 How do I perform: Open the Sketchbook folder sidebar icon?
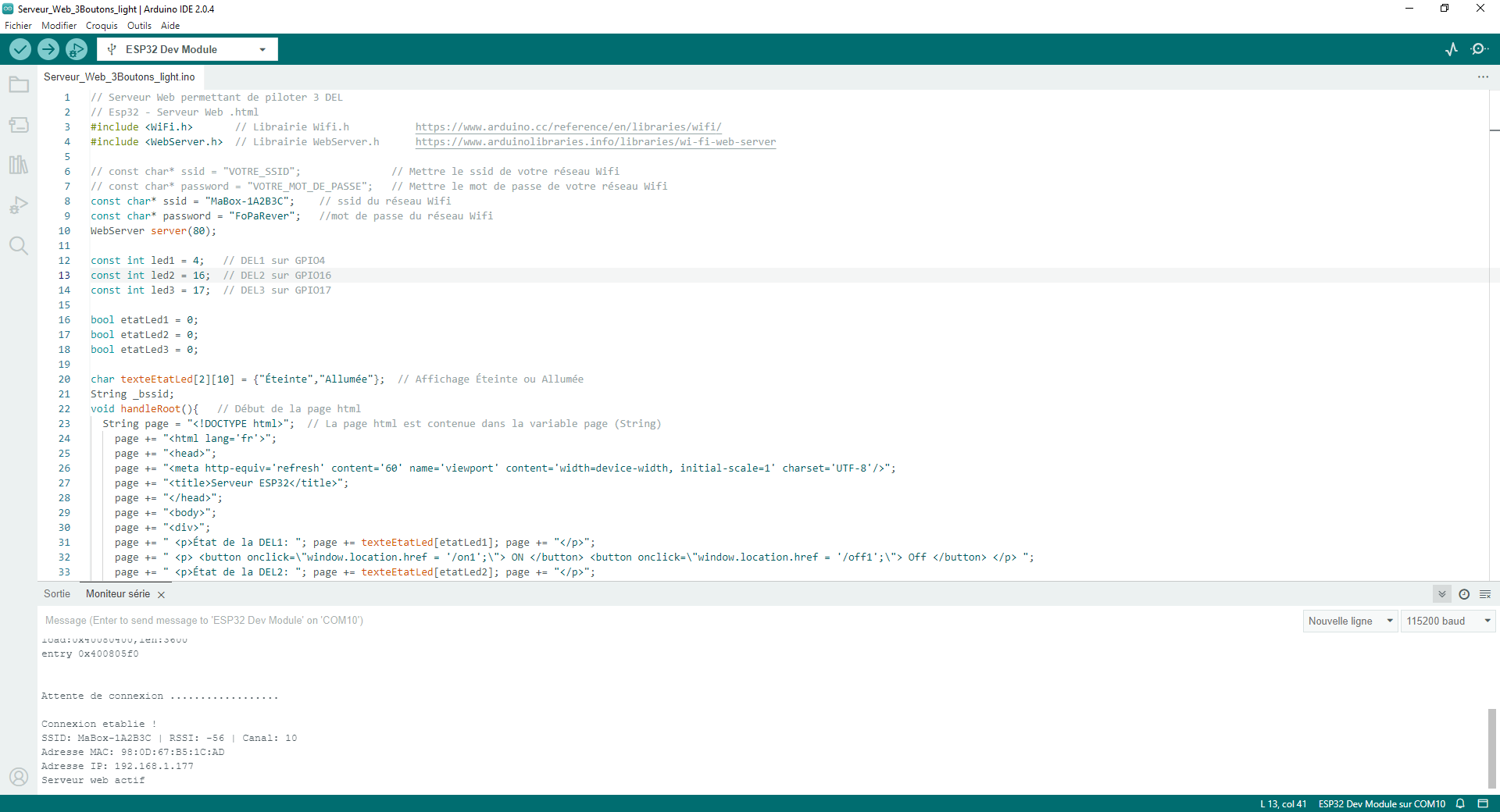(19, 85)
